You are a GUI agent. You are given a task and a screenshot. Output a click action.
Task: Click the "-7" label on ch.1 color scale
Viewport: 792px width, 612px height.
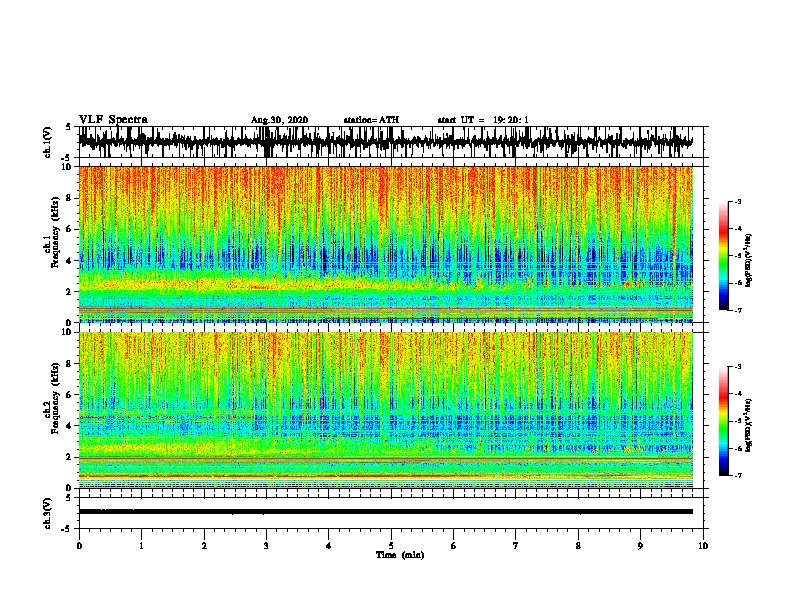click(738, 310)
